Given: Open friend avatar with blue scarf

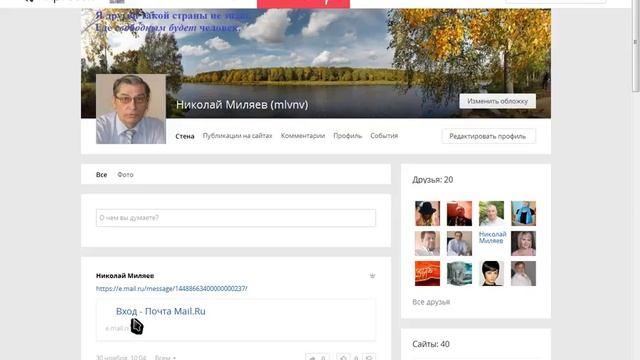Looking at the screenshot, I should [x=523, y=213].
